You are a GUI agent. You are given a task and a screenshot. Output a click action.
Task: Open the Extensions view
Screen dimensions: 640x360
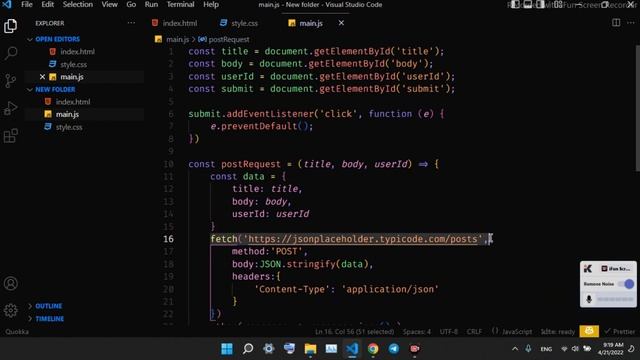11,136
